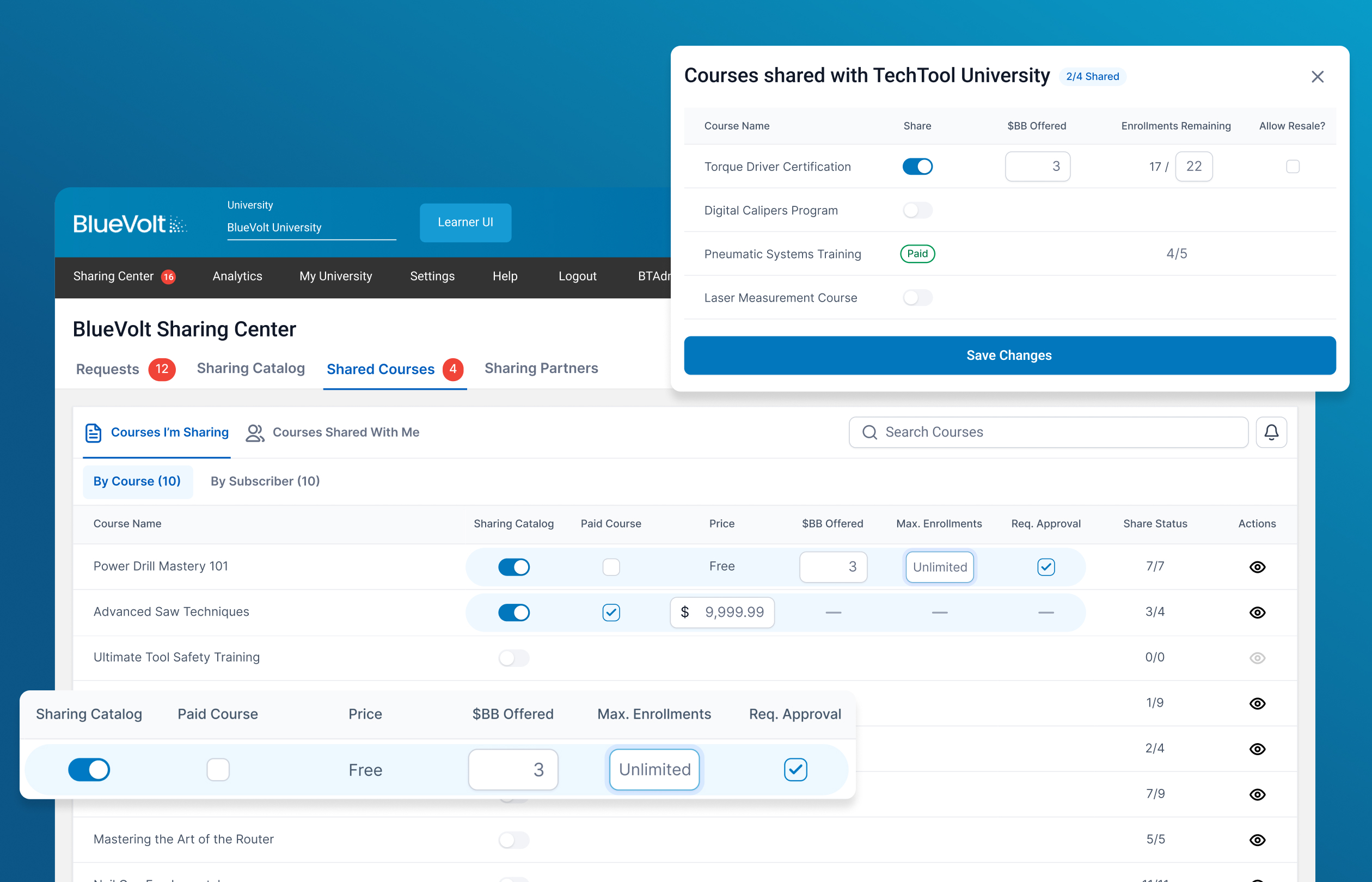This screenshot has width=1372, height=882.
Task: Click the Shared Courses 4 badge
Action: click(453, 369)
